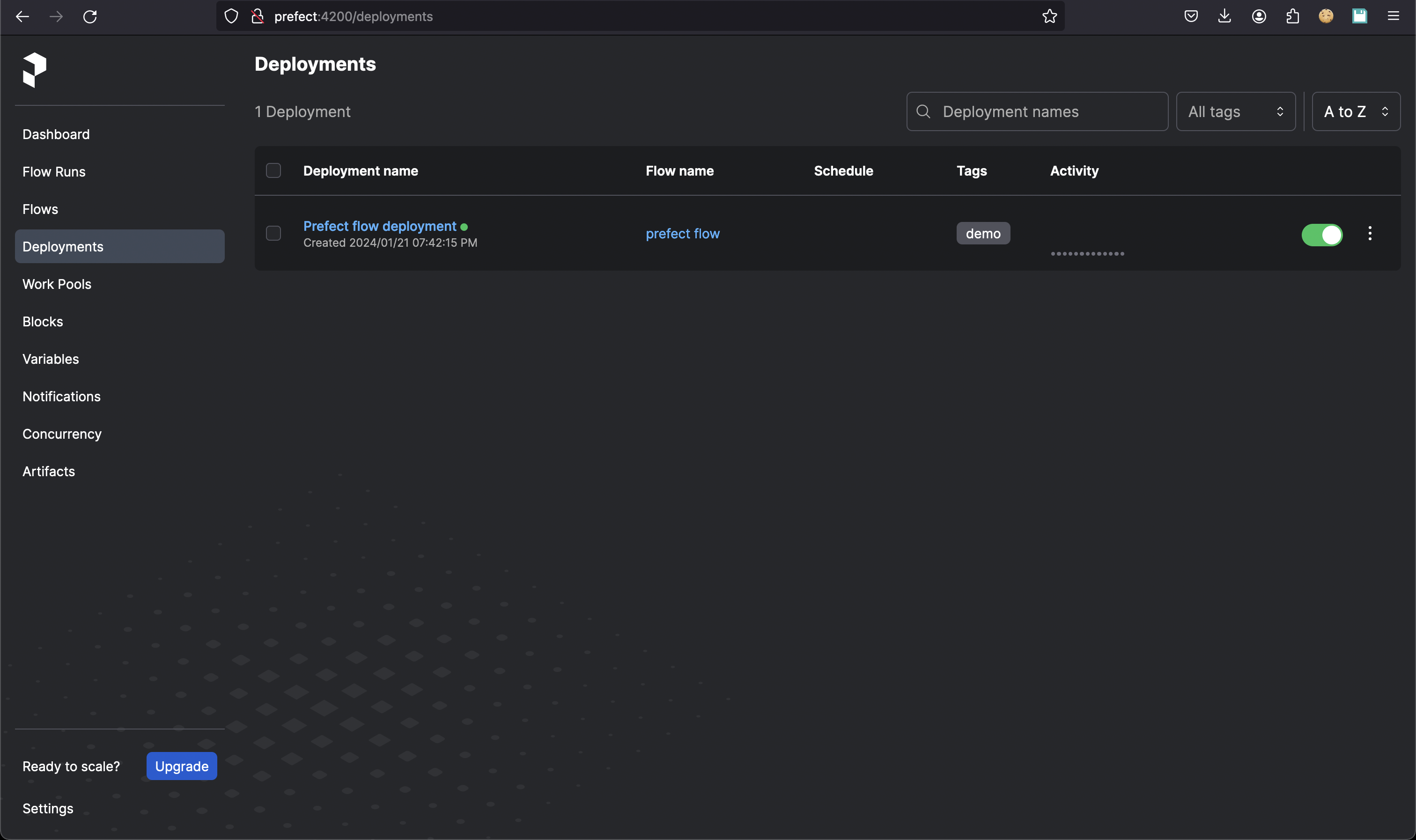Disable the Prefect flow deployment toggle
Viewport: 1416px width, 840px height.
(1322, 235)
